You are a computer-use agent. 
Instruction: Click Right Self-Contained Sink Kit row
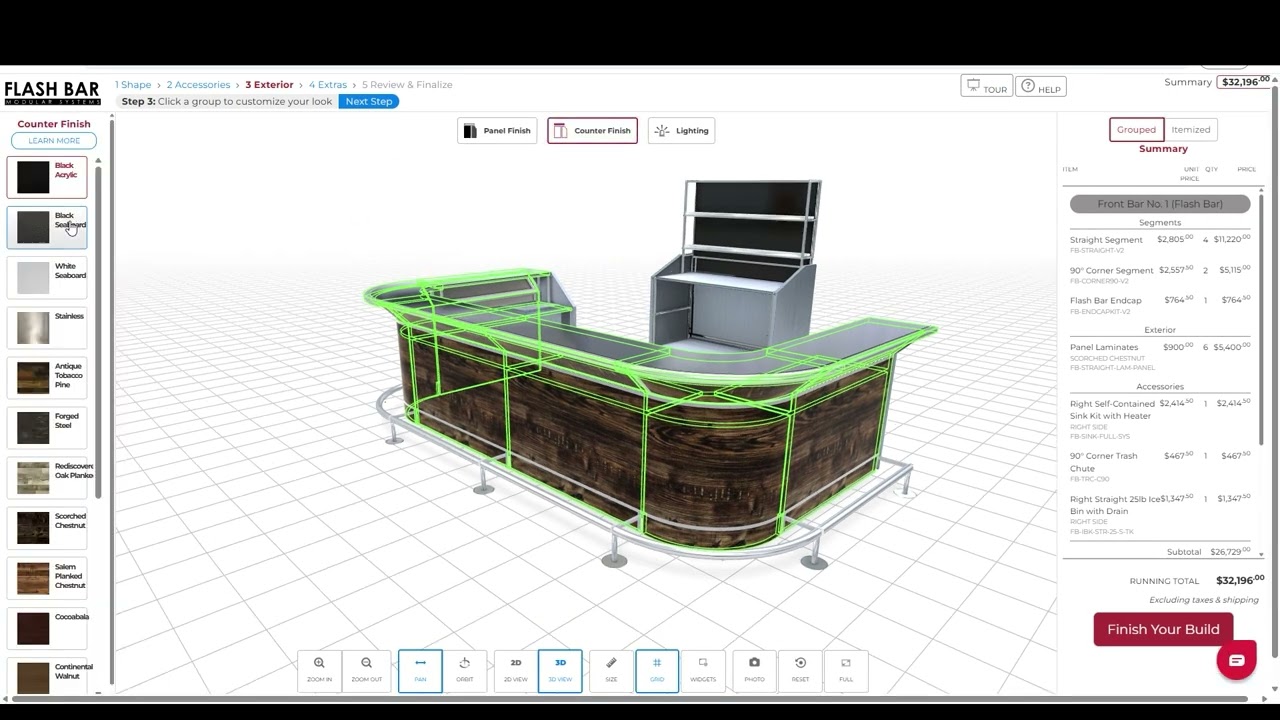(x=1160, y=419)
